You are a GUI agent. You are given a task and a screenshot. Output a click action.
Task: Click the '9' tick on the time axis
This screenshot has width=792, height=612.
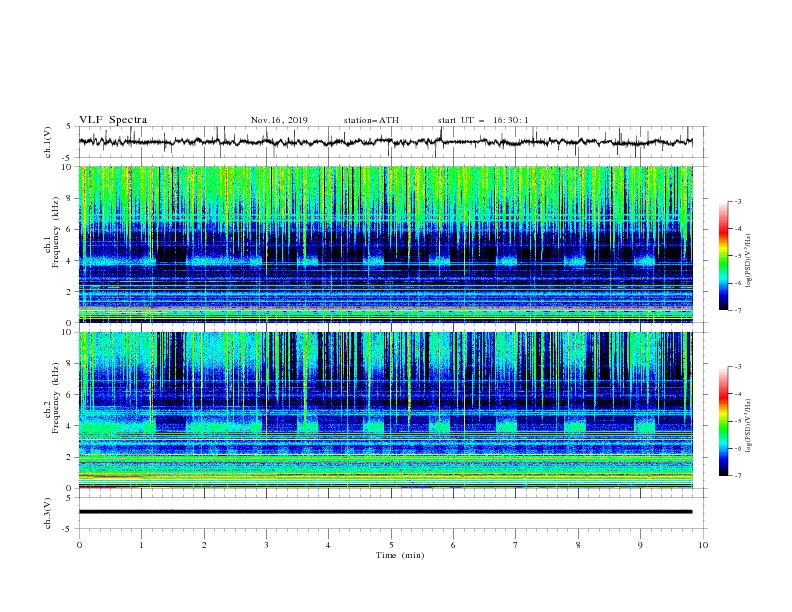click(x=640, y=545)
